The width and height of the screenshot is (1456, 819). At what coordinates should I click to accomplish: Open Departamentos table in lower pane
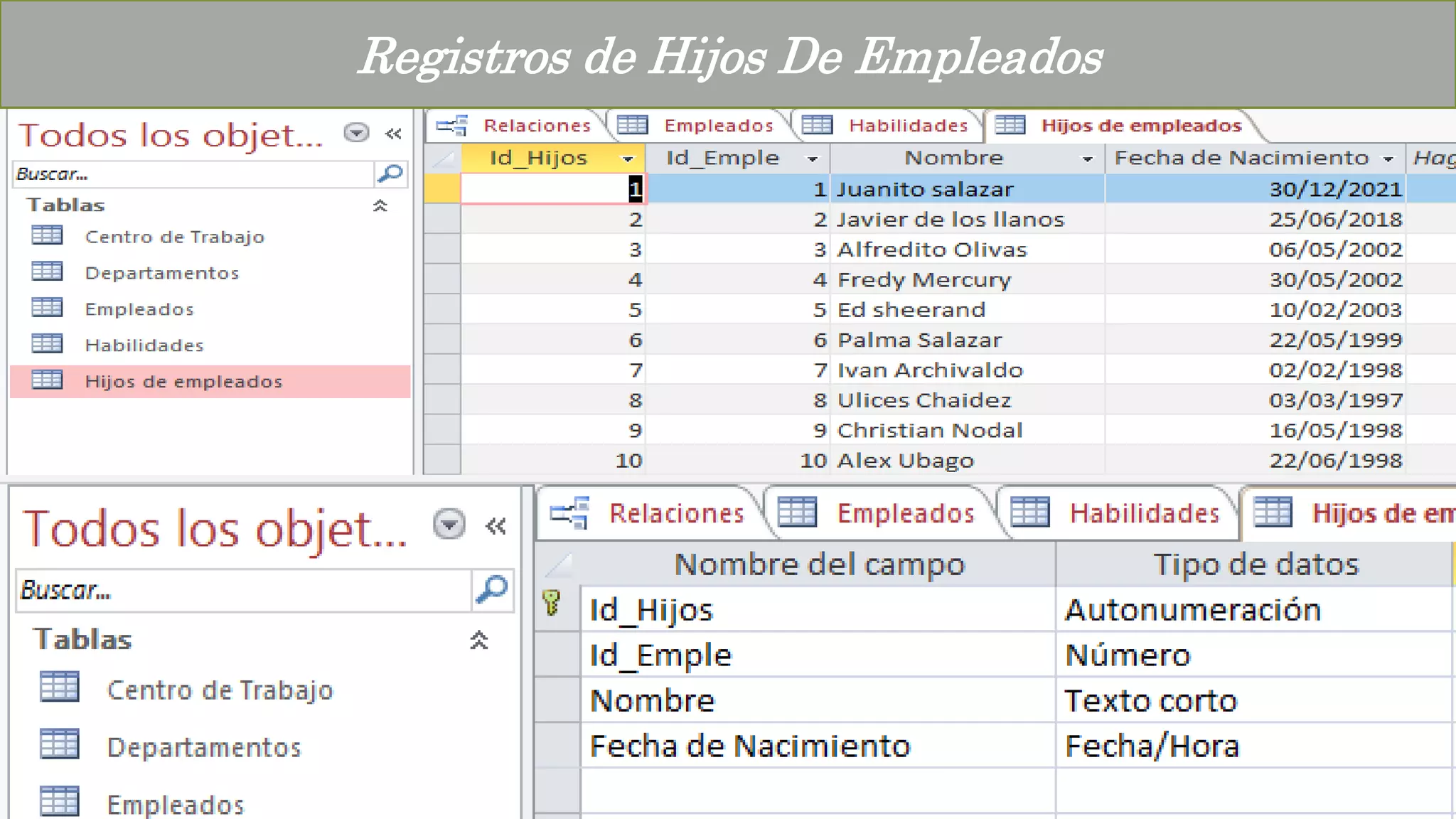click(204, 747)
